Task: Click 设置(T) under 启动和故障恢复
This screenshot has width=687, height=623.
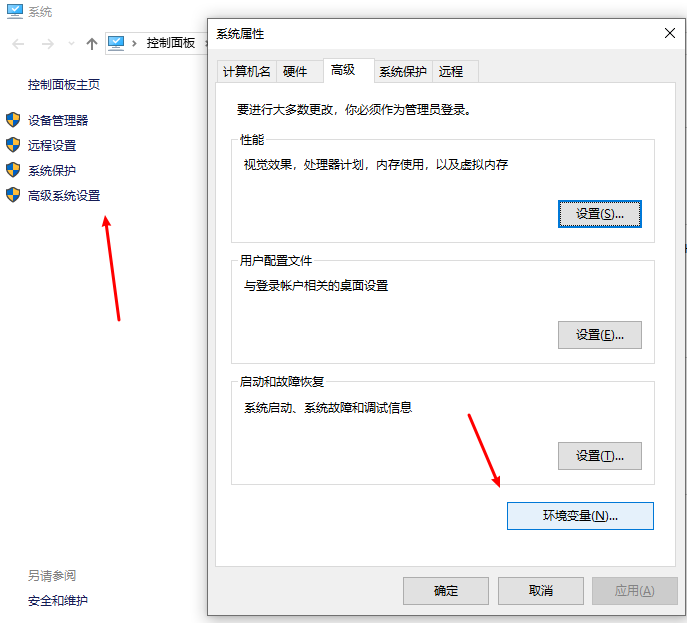Action: (599, 456)
